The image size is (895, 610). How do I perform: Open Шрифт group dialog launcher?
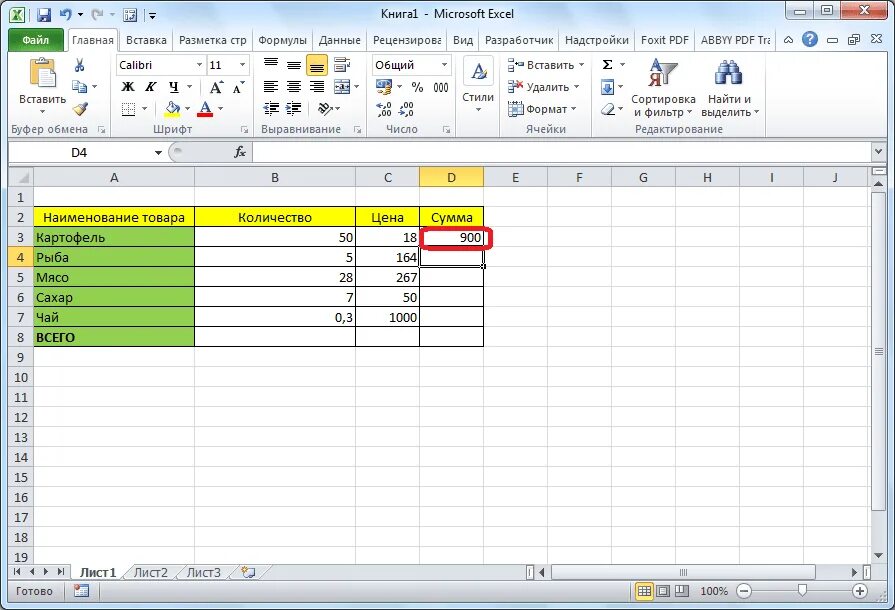coord(244,130)
